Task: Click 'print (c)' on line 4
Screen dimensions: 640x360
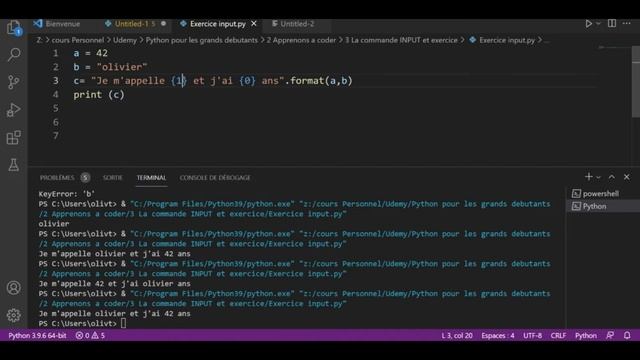Action: 99,95
